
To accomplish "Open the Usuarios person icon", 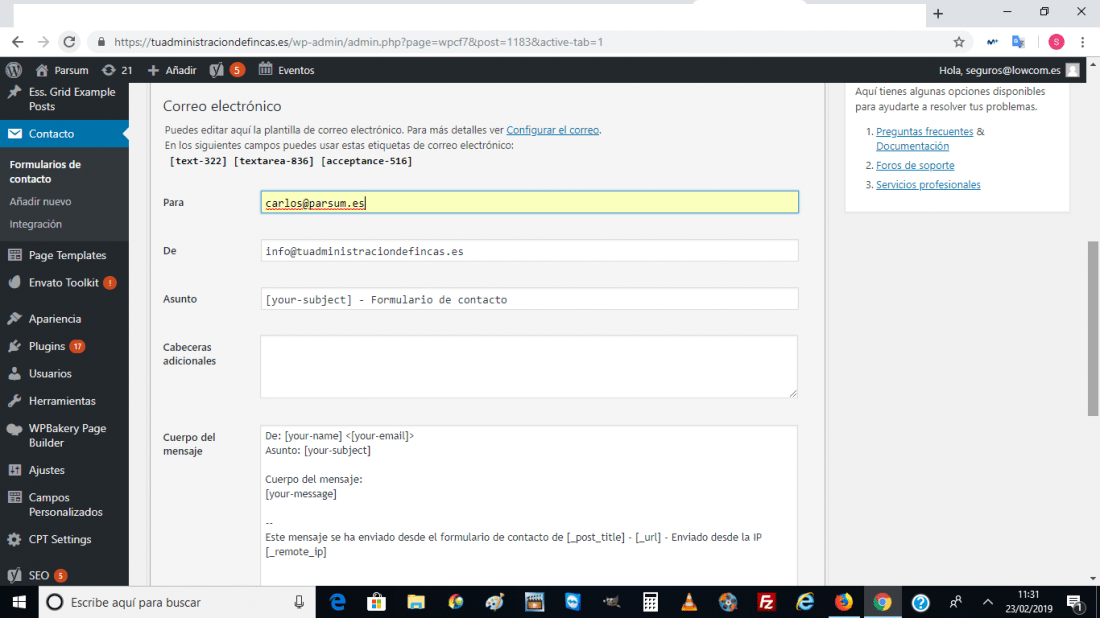I will [15, 373].
